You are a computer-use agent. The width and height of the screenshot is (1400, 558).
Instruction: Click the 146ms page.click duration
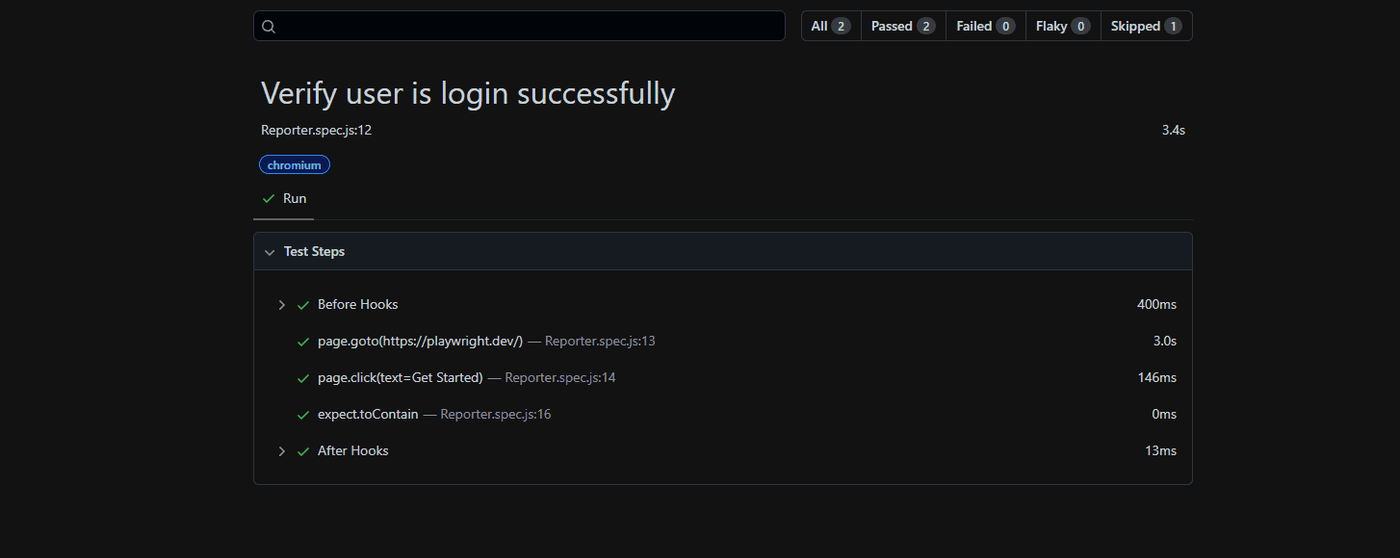click(x=1157, y=377)
